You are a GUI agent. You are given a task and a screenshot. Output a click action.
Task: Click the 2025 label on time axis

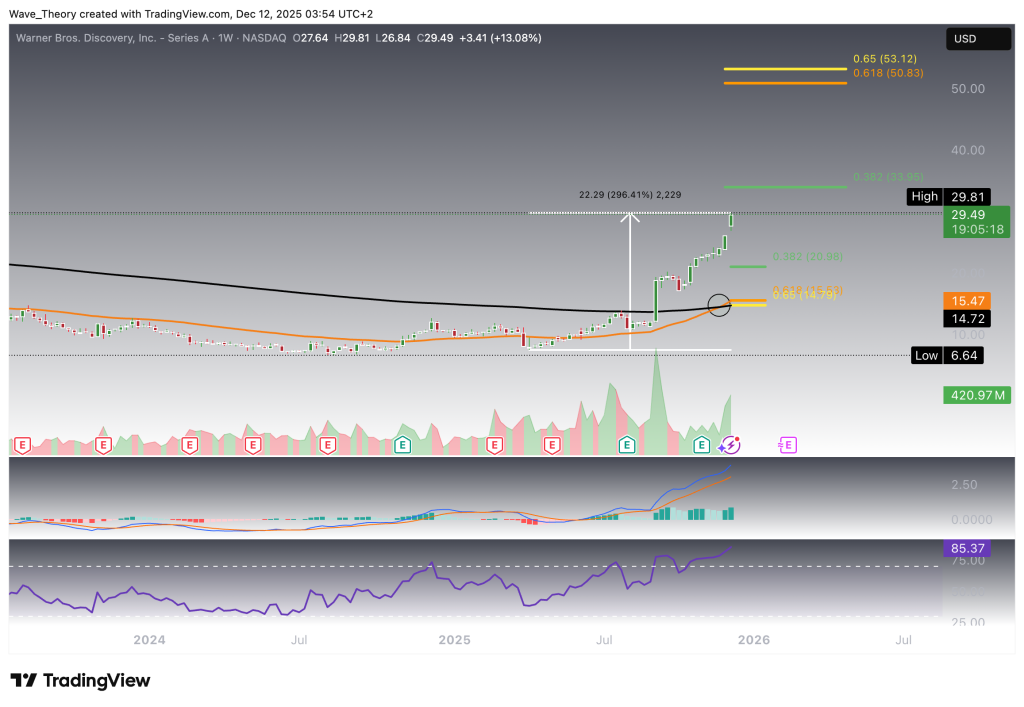[x=455, y=640]
